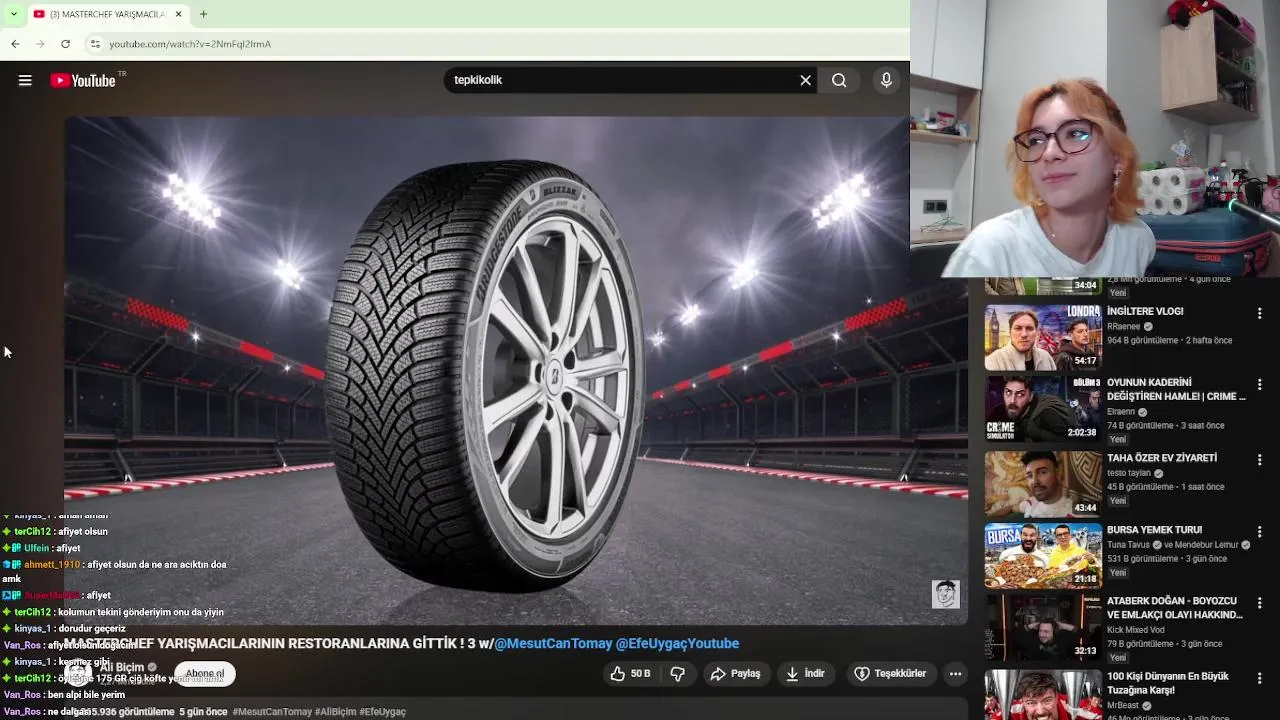
Task: Open a new browser tab
Action: click(203, 14)
